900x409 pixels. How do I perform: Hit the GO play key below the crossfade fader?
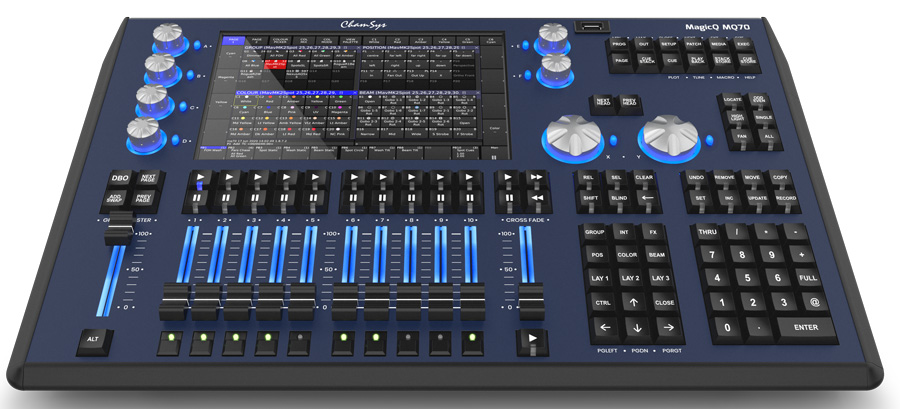pyautogui.click(x=532, y=341)
